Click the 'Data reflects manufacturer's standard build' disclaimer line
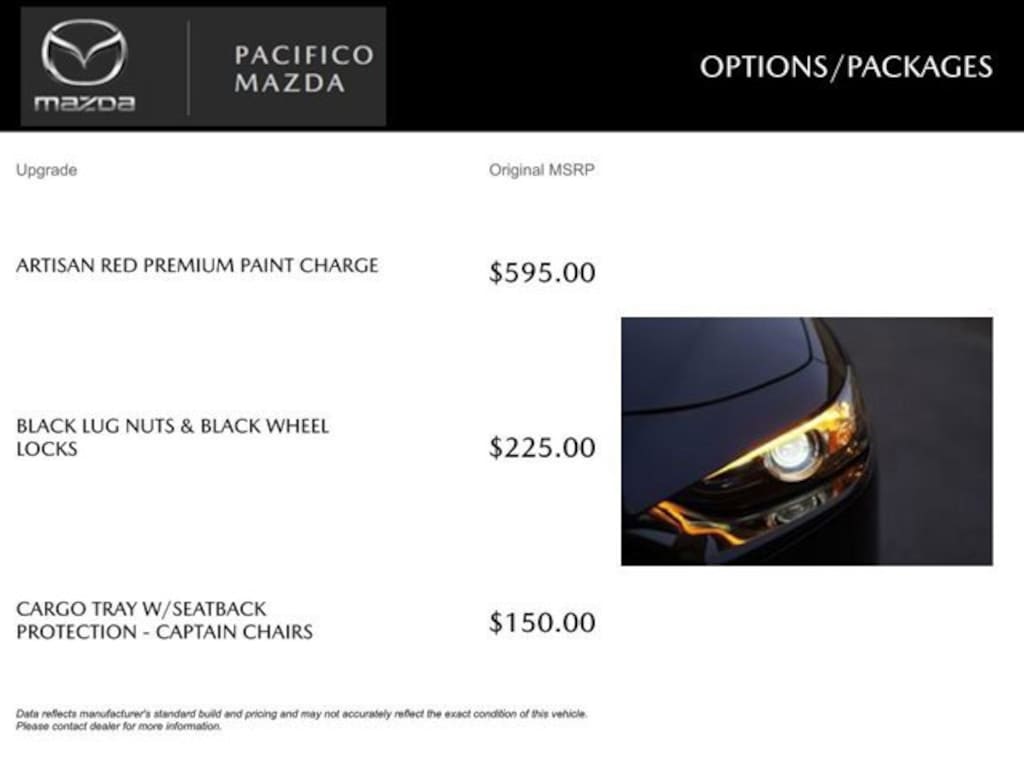The width and height of the screenshot is (1024, 768). click(301, 714)
